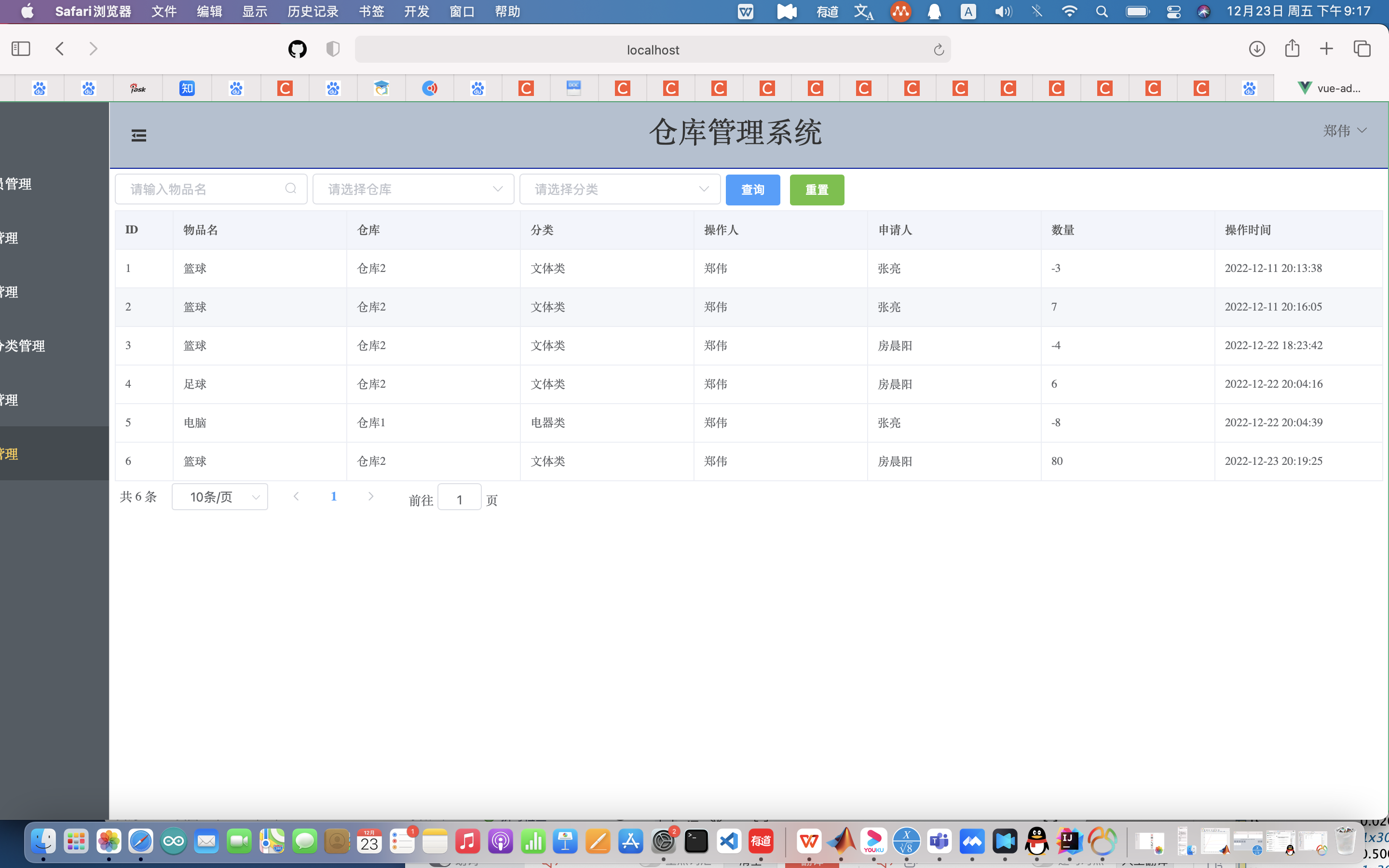The width and height of the screenshot is (1389, 868).
Task: Click the page reload icon
Action: point(939,50)
